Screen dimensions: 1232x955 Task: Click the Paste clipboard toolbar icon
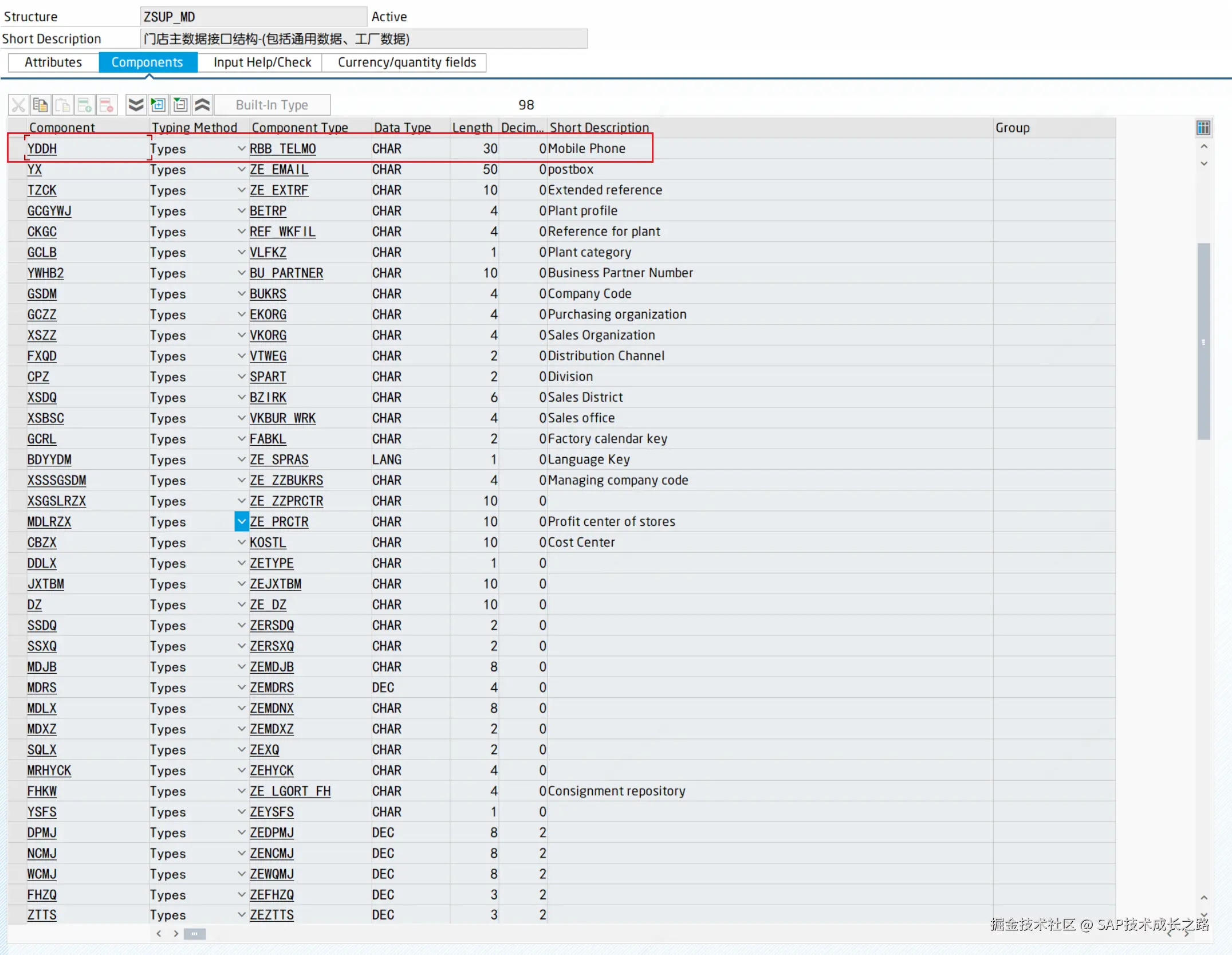point(62,105)
